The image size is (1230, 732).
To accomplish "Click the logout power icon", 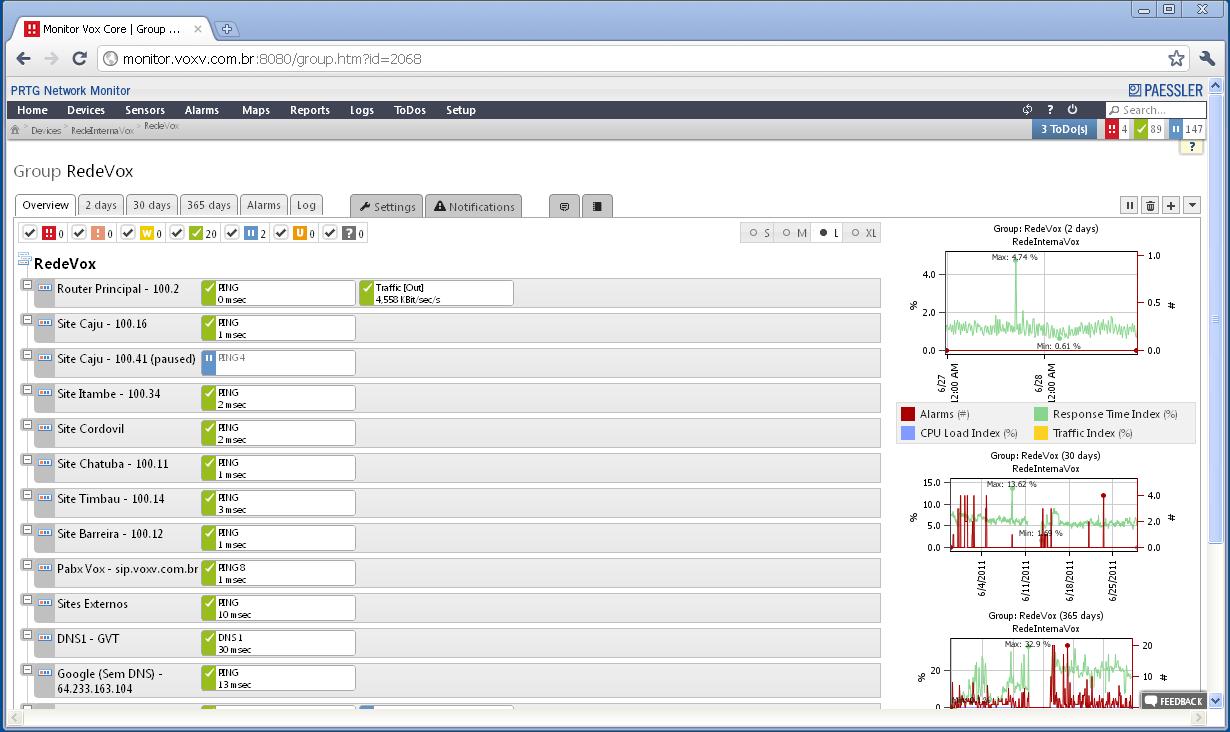I will coord(1072,110).
